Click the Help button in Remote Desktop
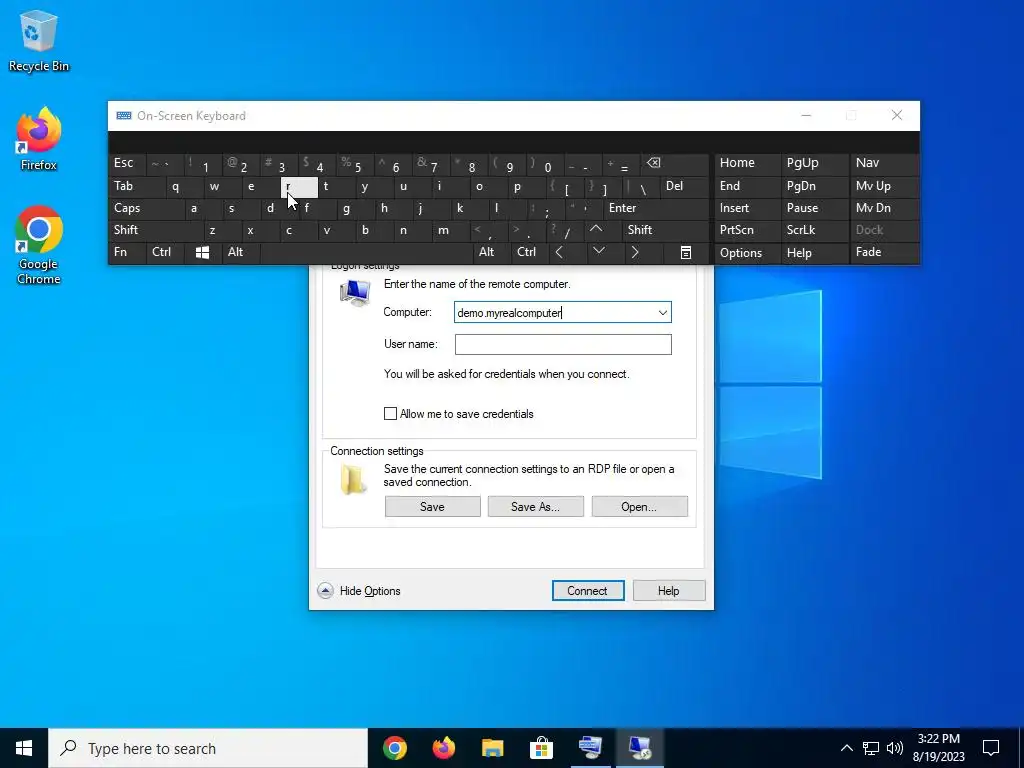This screenshot has width=1024, height=768. pyautogui.click(x=669, y=591)
